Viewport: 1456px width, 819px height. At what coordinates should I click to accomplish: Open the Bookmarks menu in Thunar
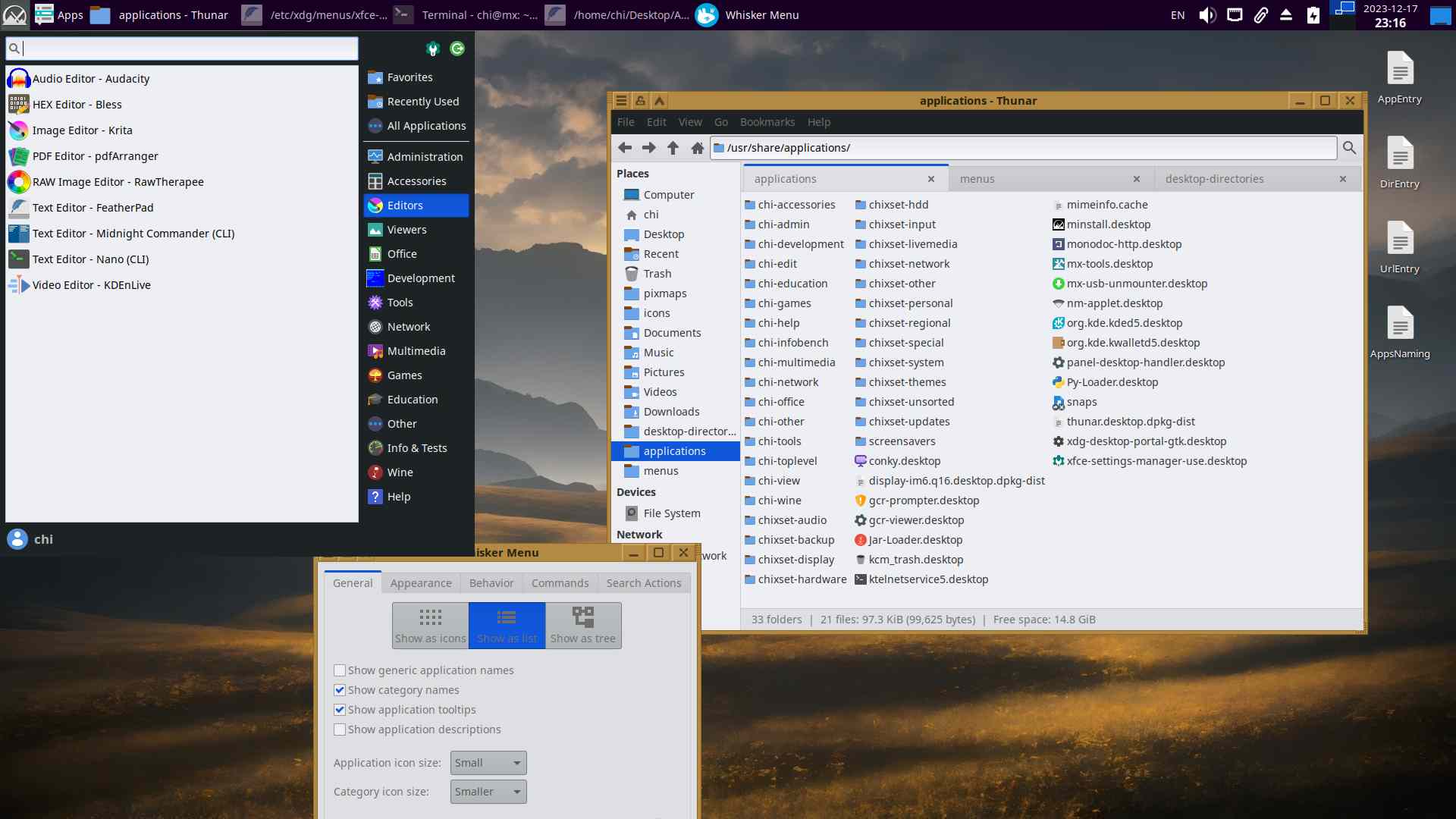tap(767, 122)
